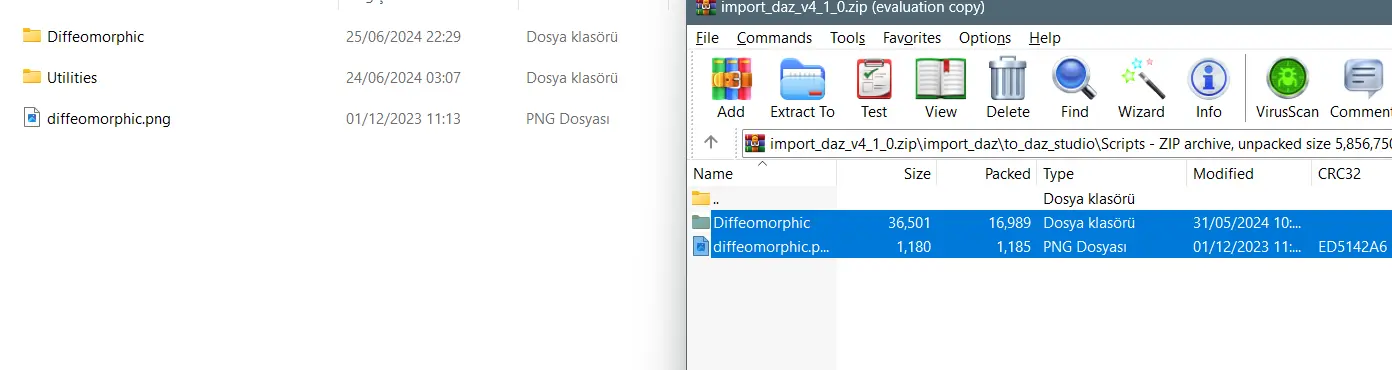
Task: Click the Diffeomorphic folder icon in Explorer
Action: pos(31,36)
